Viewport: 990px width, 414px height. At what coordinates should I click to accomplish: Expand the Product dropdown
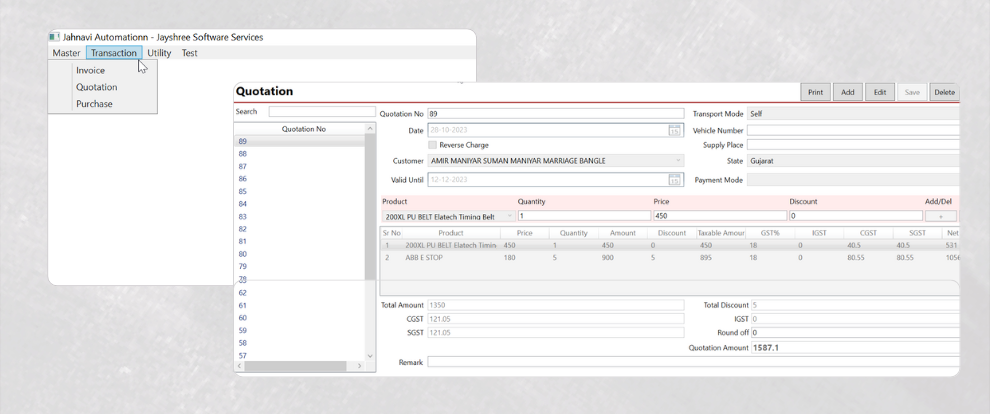tap(509, 216)
